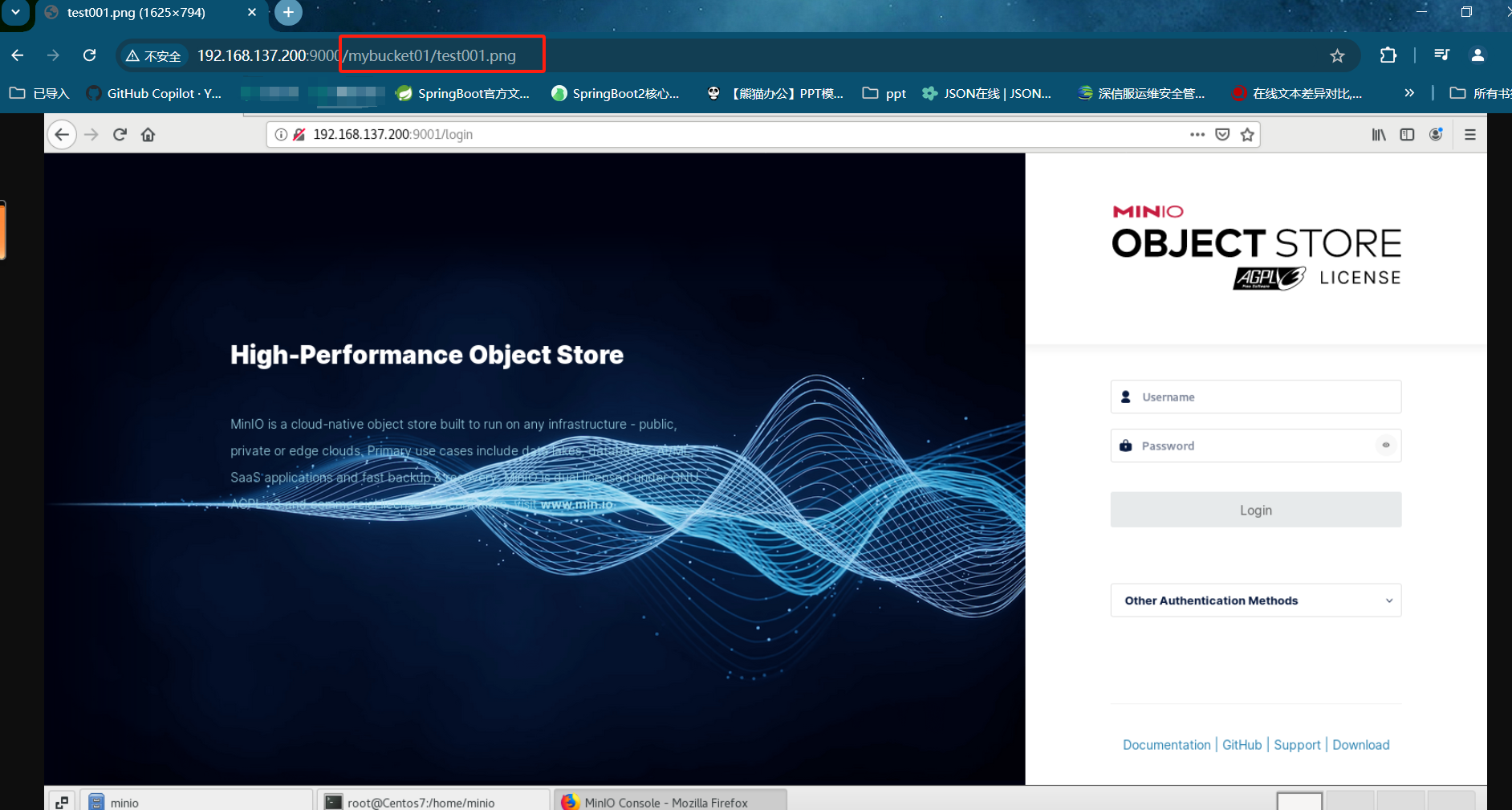1512x810 pixels.
Task: Open the Chrome profile avatar
Action: click(1477, 55)
